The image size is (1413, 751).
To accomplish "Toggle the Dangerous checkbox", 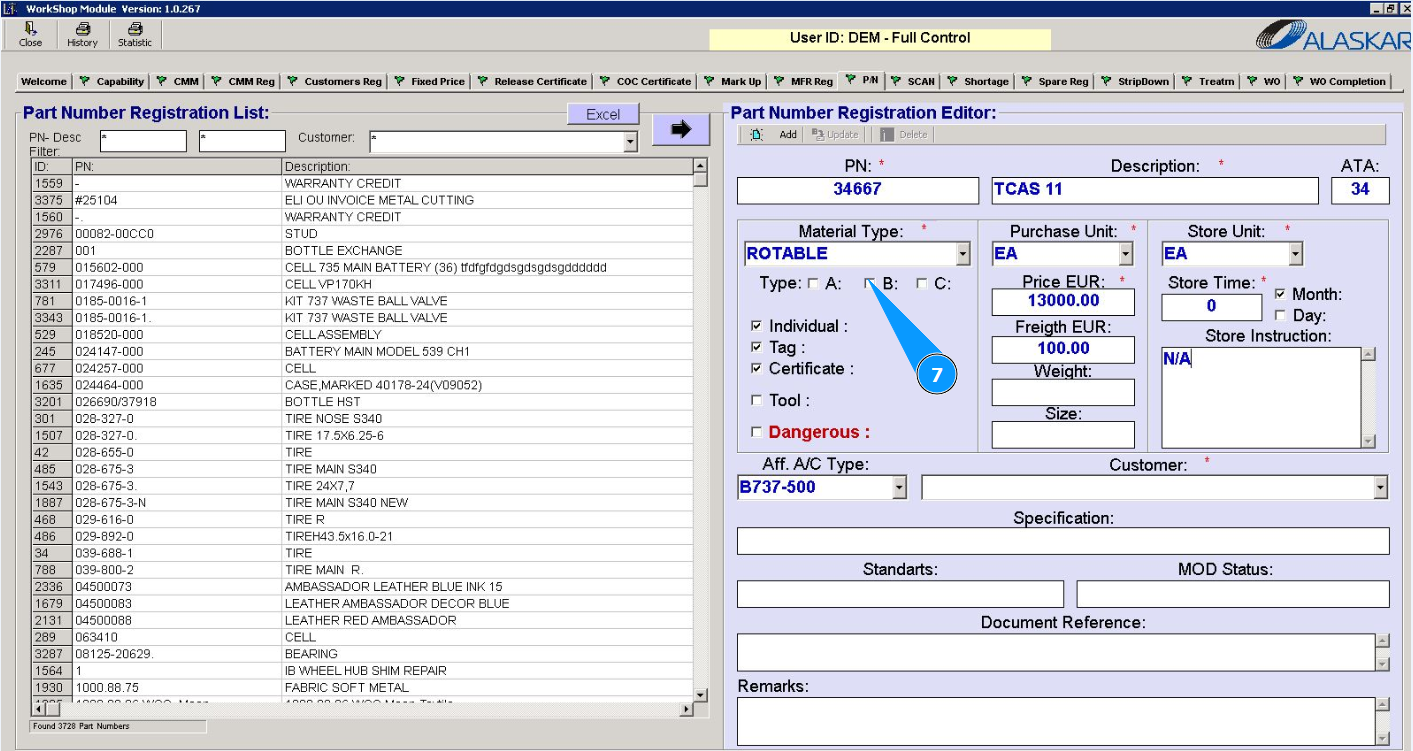I will pyautogui.click(x=757, y=432).
